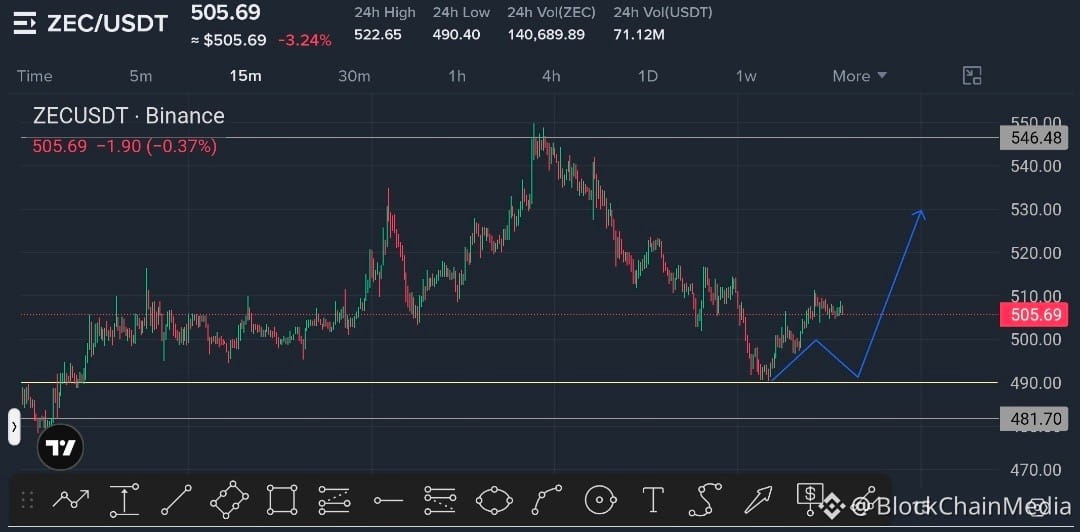The width and height of the screenshot is (1080, 532).
Task: Select the circle drawing tool
Action: click(x=599, y=500)
